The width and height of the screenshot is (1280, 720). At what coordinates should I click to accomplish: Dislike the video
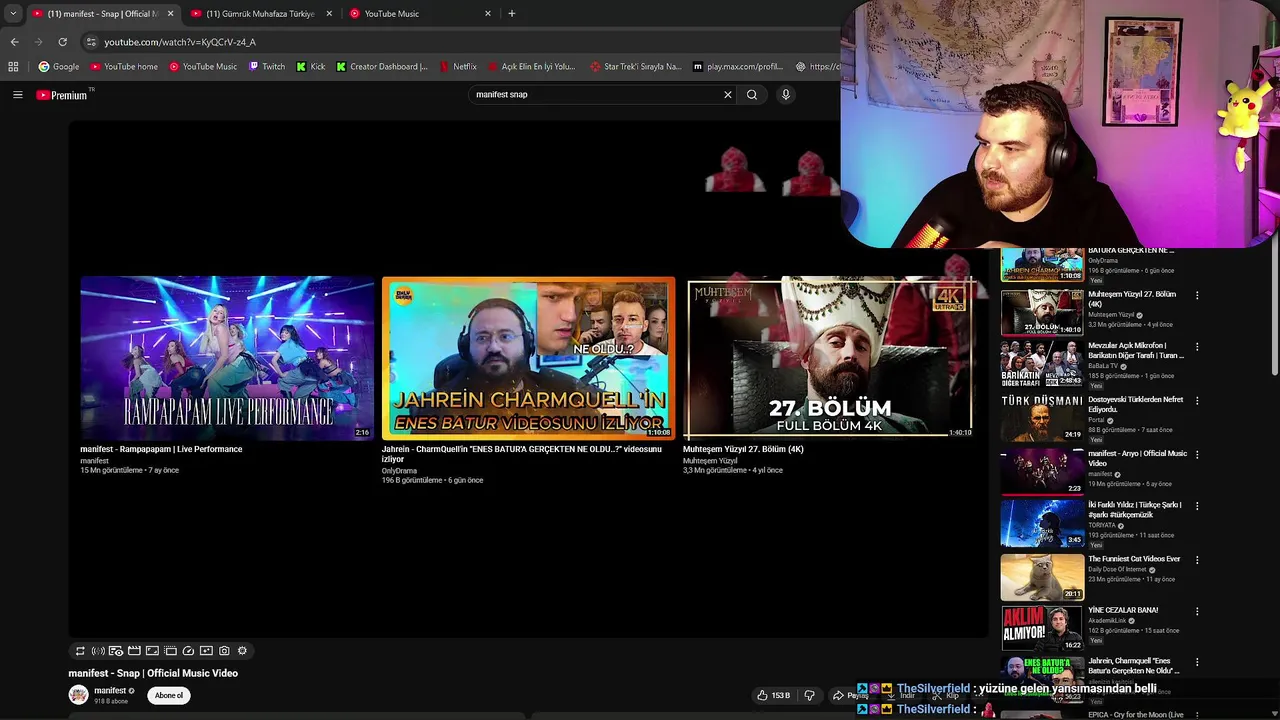click(x=810, y=695)
